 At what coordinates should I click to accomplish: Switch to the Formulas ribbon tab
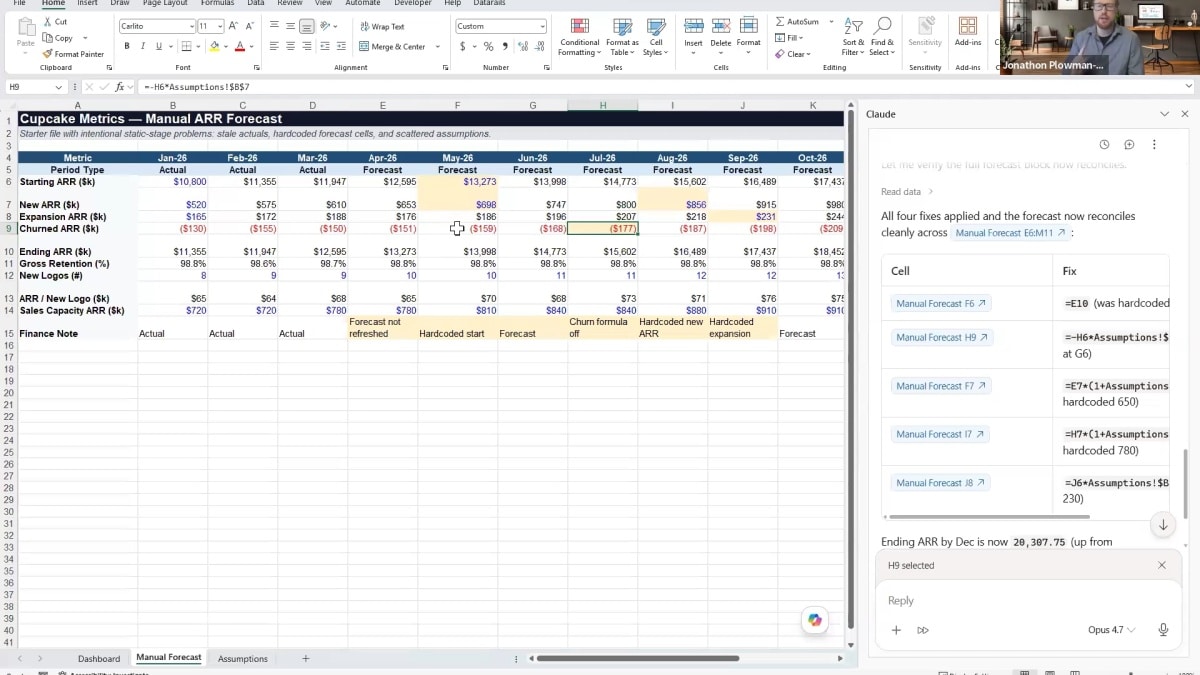click(217, 3)
